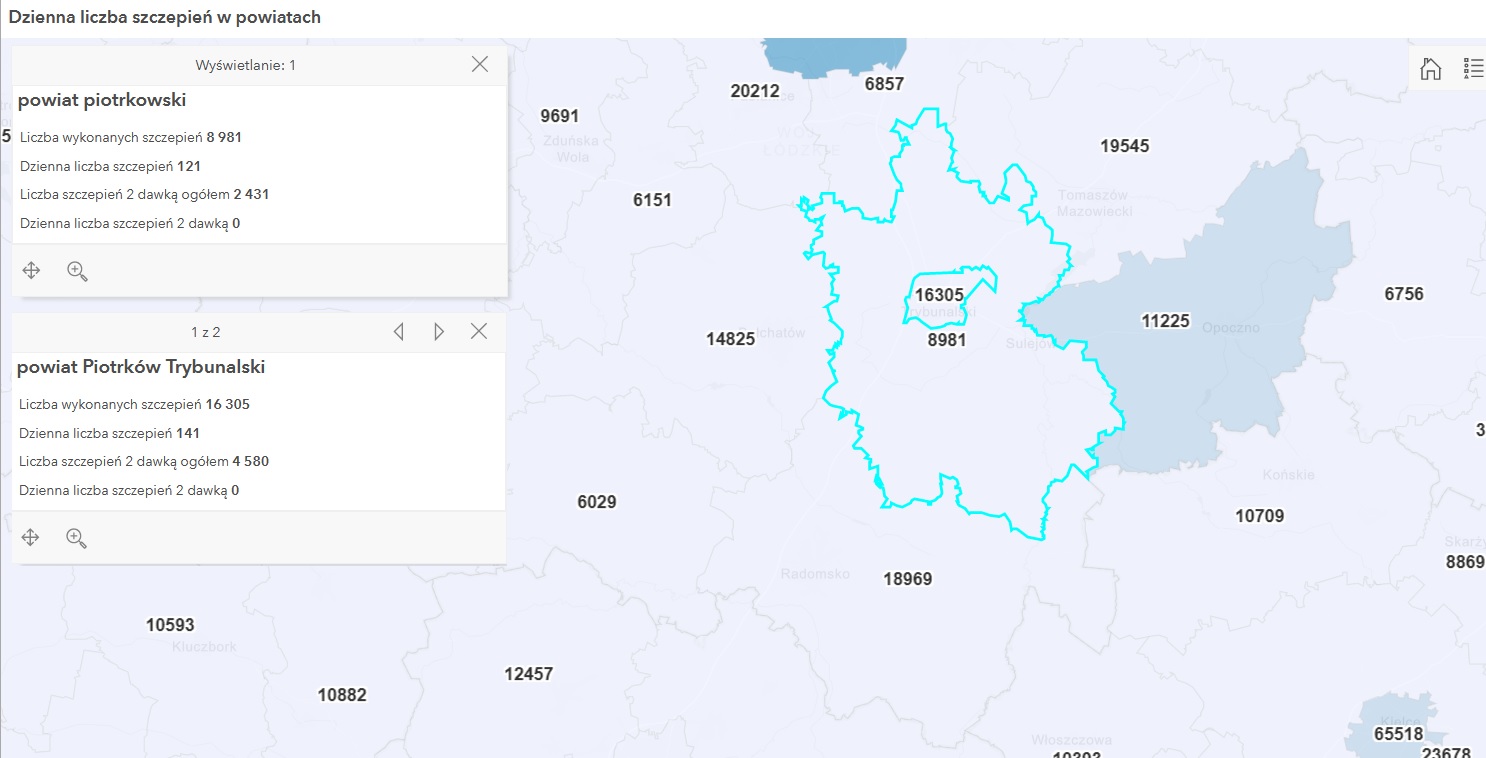This screenshot has height=758, width=1486.
Task: Click pan icon in powiat piotrkowski popup
Action: point(31,270)
